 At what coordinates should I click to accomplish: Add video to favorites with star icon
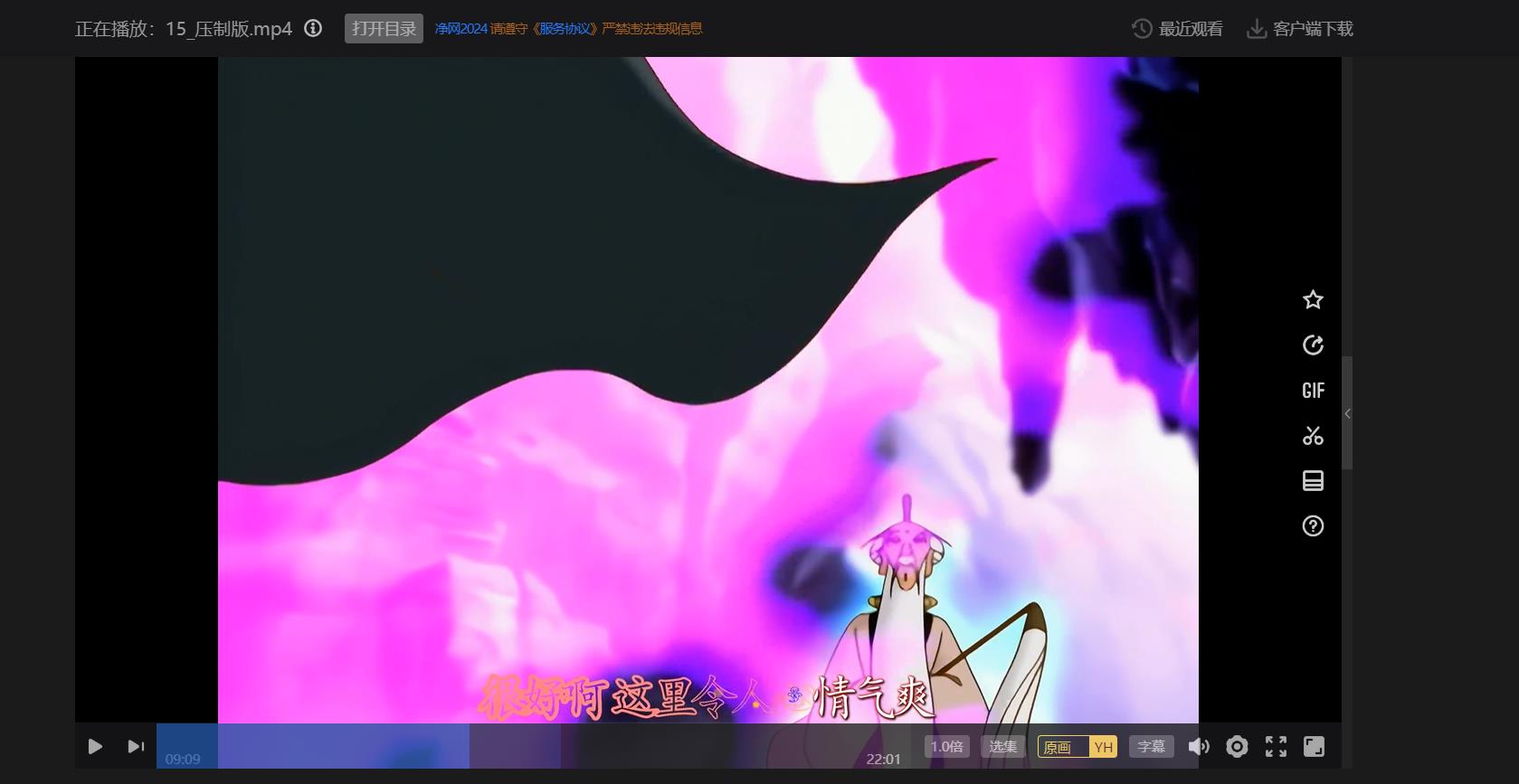coord(1313,299)
